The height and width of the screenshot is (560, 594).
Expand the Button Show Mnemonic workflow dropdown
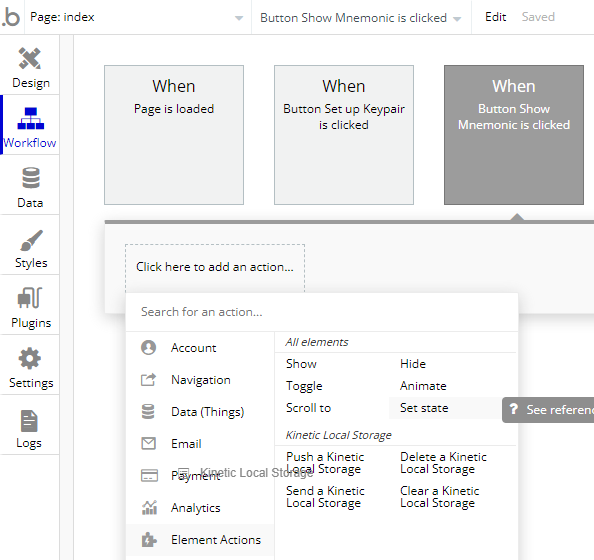[360, 18]
